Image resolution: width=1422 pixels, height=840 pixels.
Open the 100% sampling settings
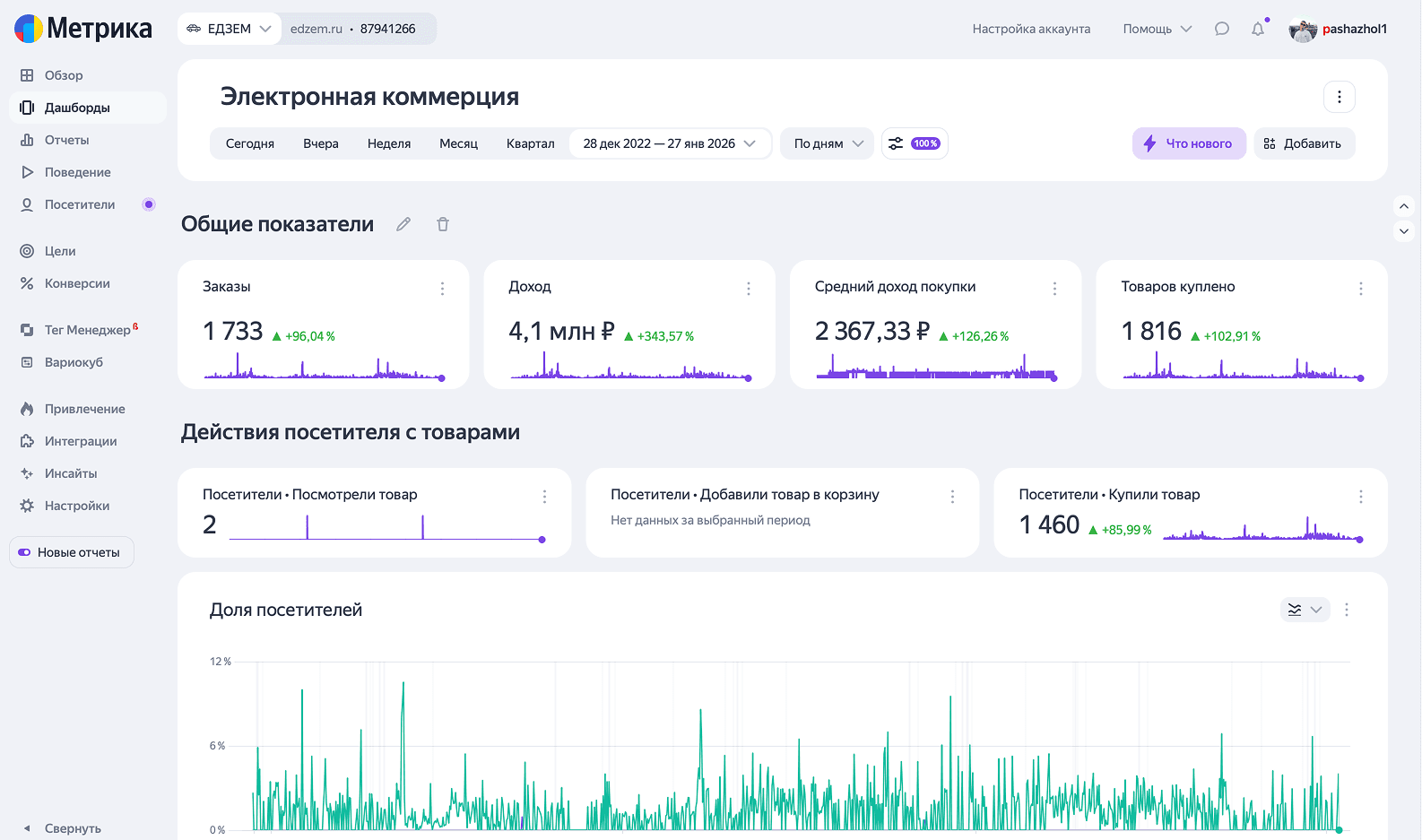click(x=915, y=143)
